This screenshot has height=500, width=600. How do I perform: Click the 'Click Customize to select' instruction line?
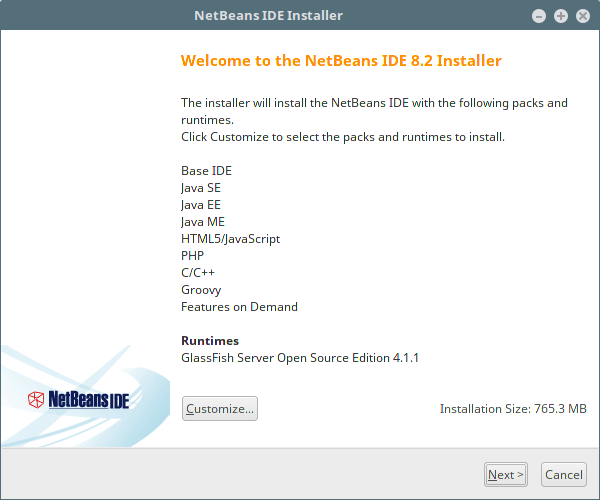[x=343, y=137]
